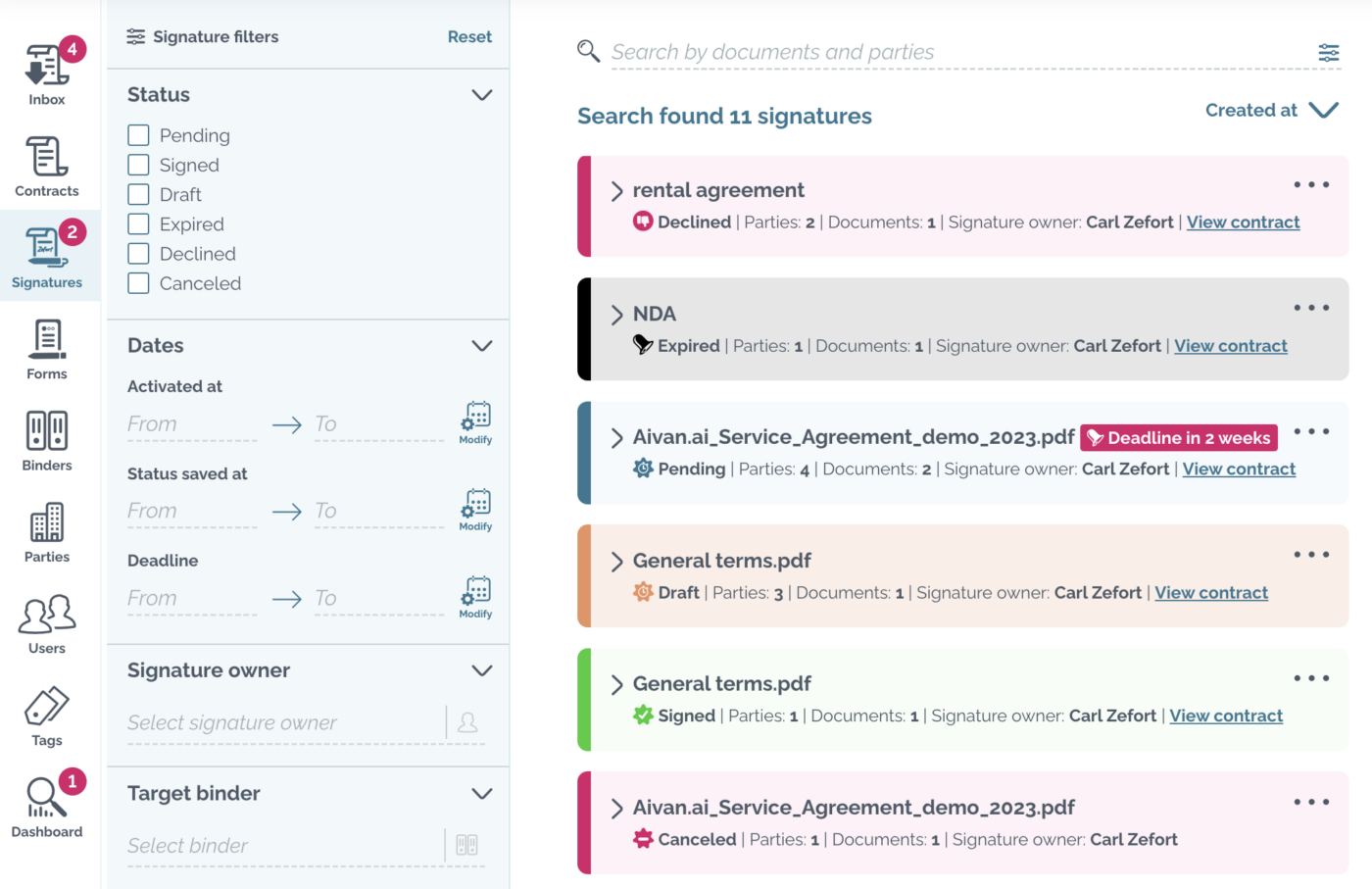Image resolution: width=1372 pixels, height=889 pixels.
Task: Navigate to the Forms menu item
Action: point(46,350)
